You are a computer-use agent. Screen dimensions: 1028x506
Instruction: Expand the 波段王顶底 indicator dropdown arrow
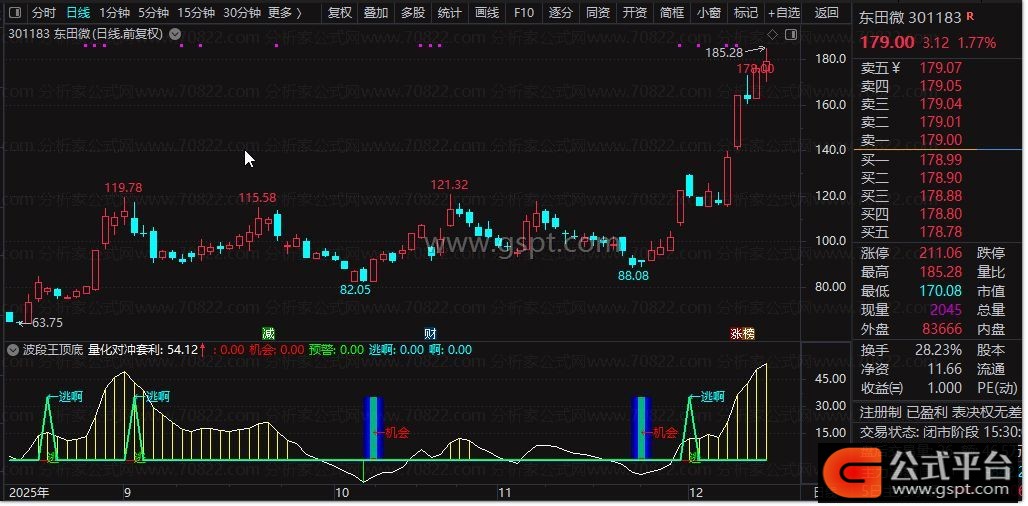(x=13, y=350)
